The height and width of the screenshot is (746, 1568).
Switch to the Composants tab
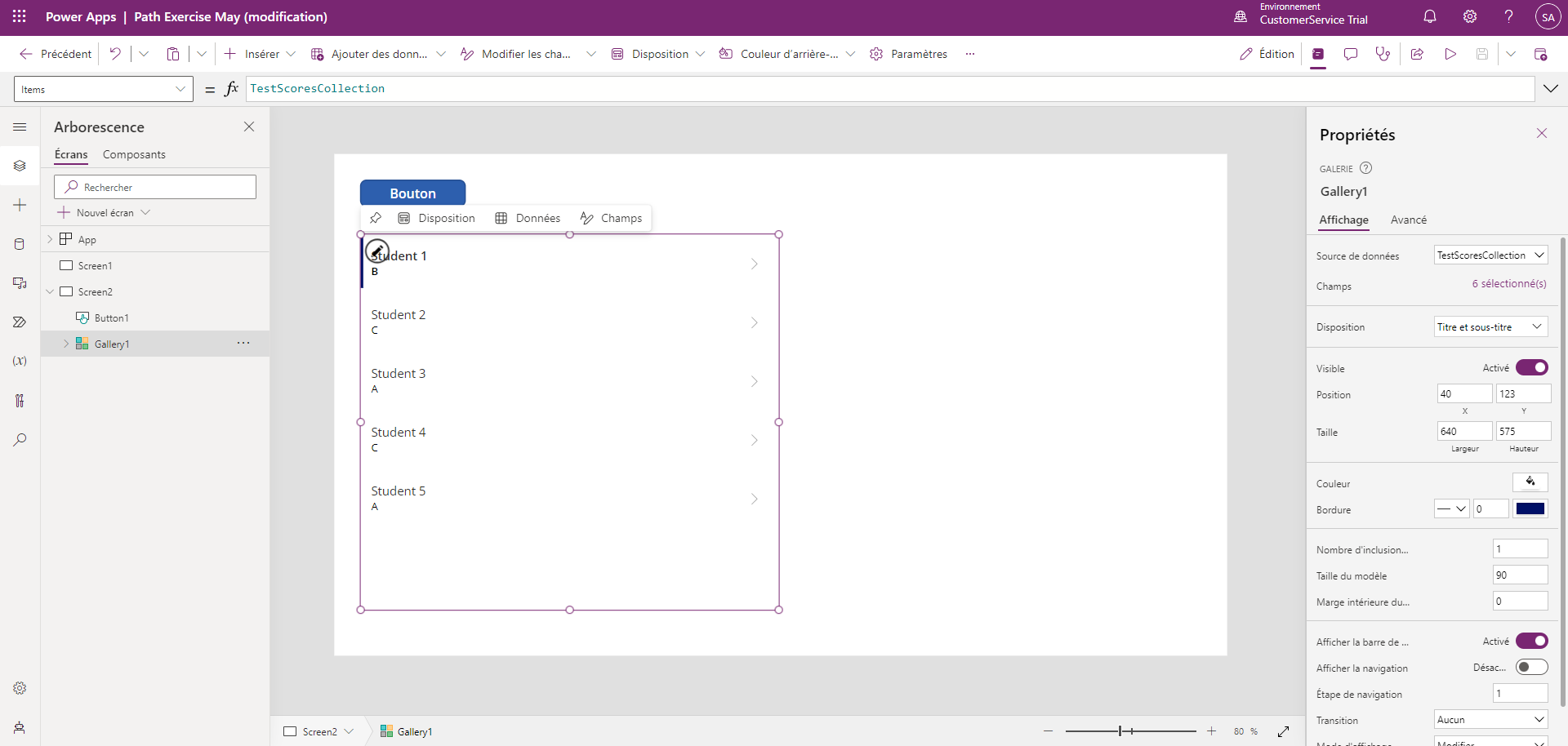point(134,154)
